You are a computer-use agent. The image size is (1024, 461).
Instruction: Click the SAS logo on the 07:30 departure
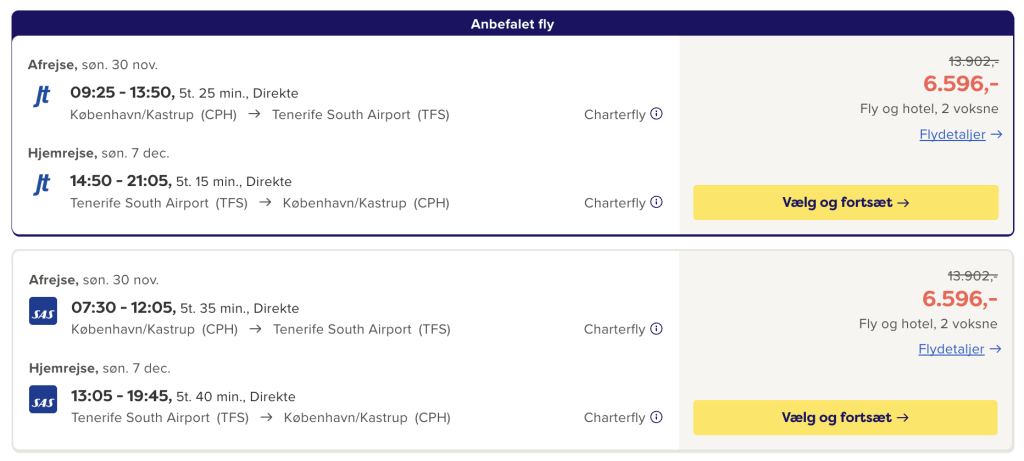coord(43,311)
